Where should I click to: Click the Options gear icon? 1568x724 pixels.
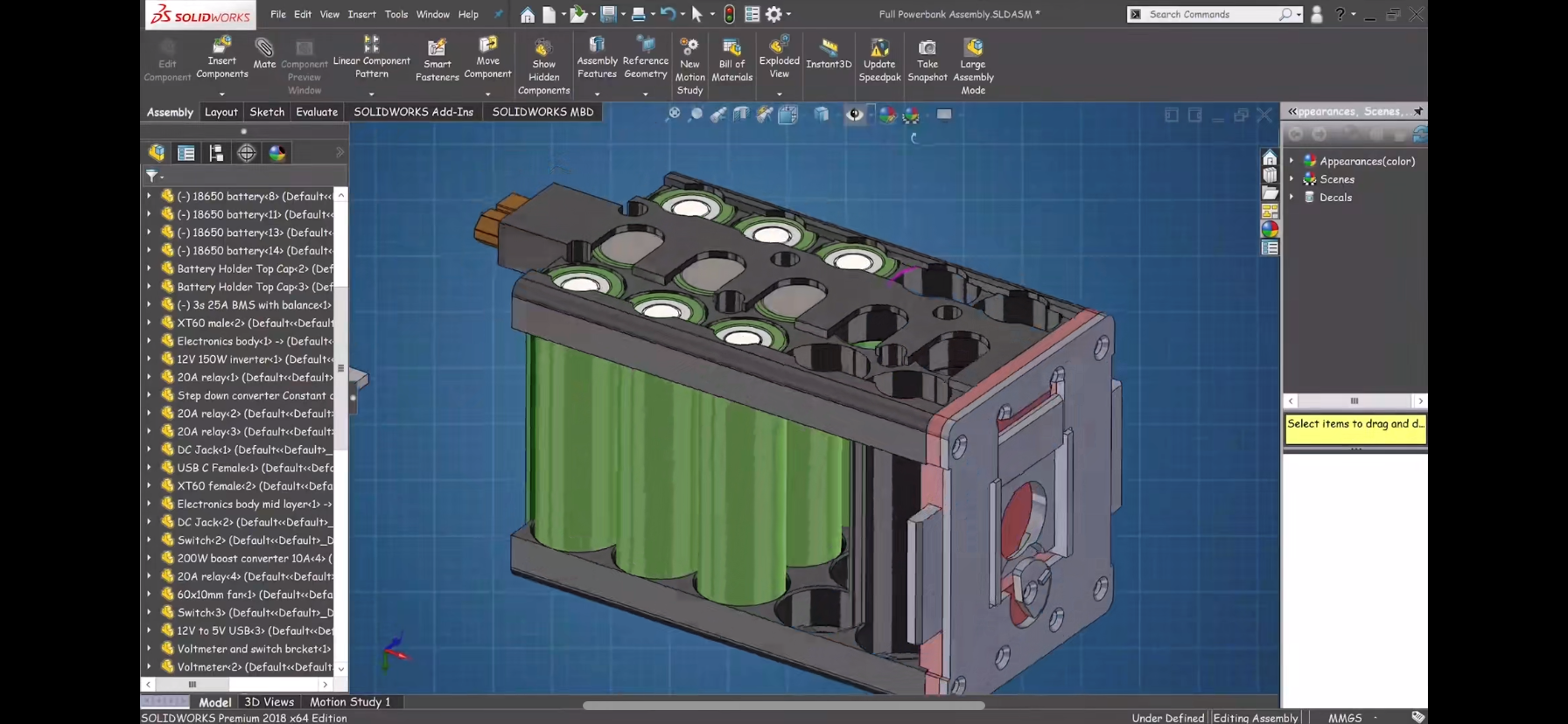point(773,14)
